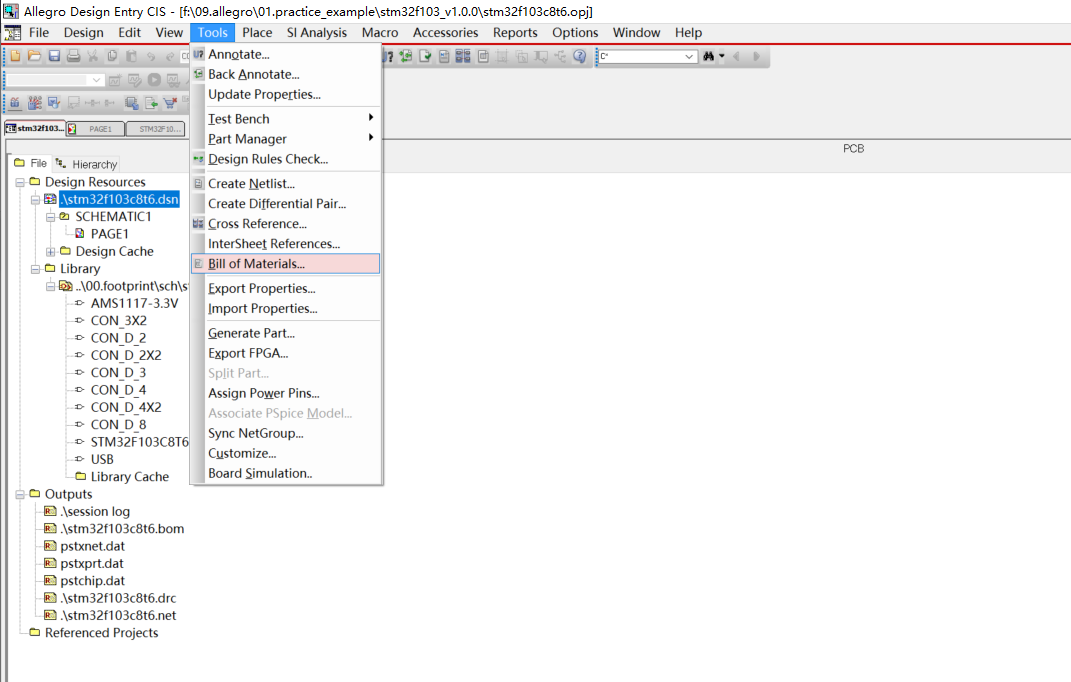Click the Back Annotate toolbar icon

pyautogui.click(x=406, y=56)
